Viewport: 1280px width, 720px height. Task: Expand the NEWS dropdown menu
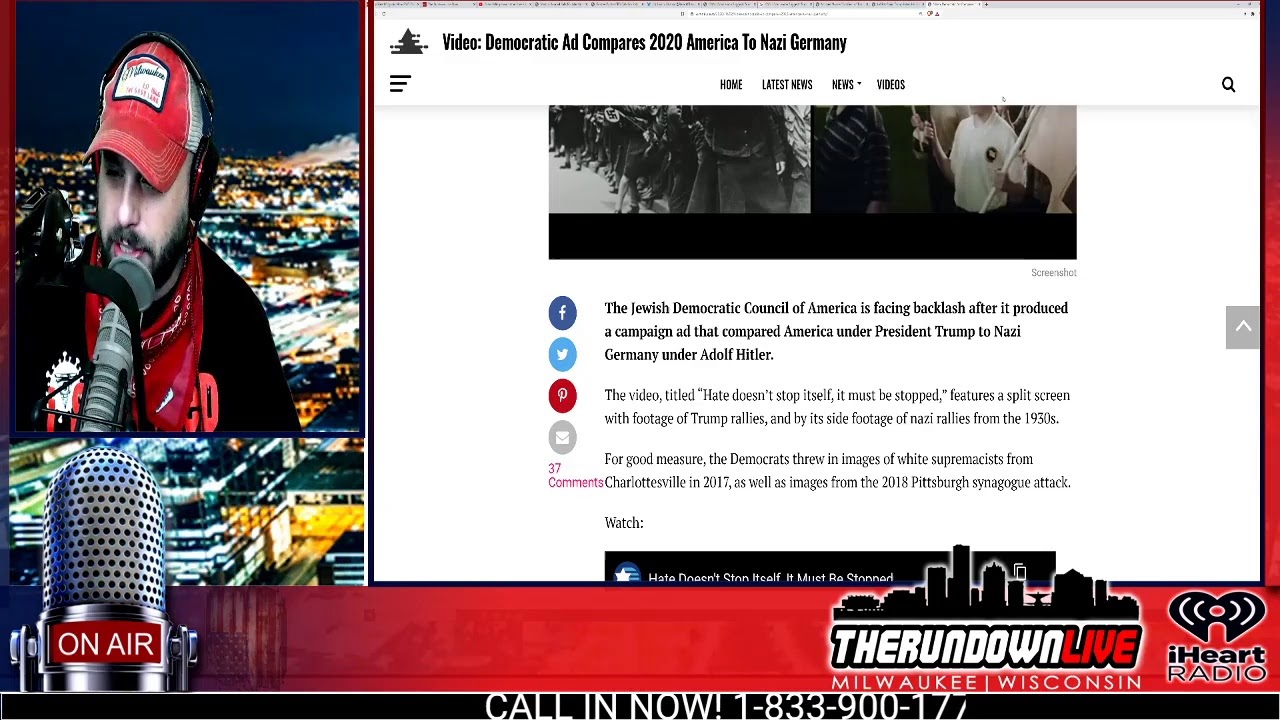click(845, 85)
